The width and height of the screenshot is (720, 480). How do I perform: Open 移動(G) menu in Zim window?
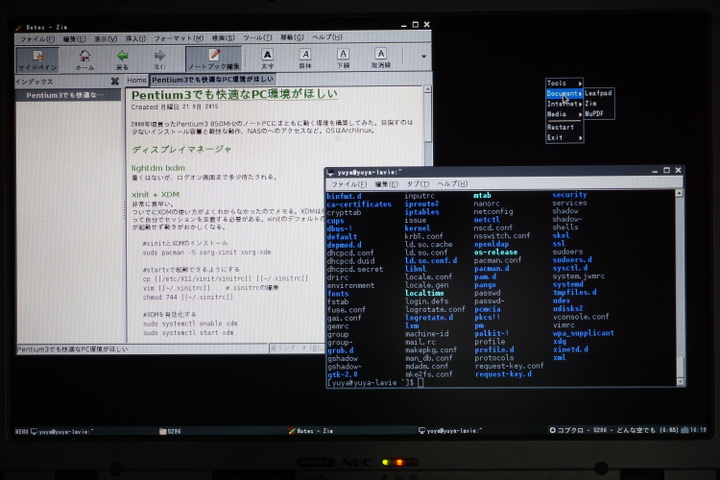292,37
